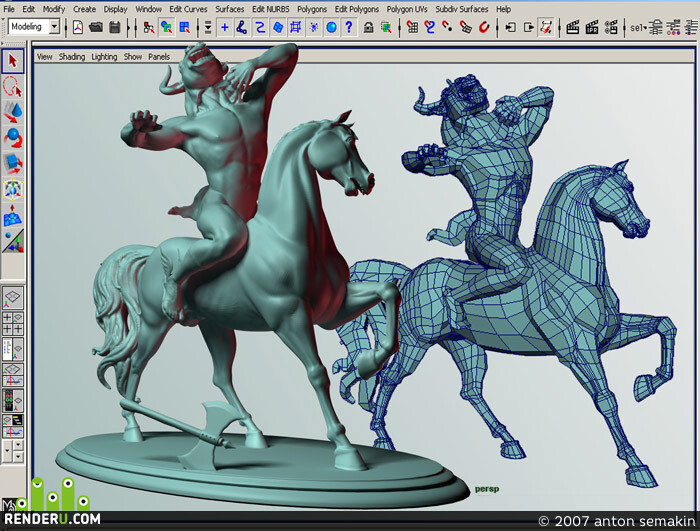Viewport: 700px width, 531px height.
Task: Open the Create menu
Action: [84, 9]
